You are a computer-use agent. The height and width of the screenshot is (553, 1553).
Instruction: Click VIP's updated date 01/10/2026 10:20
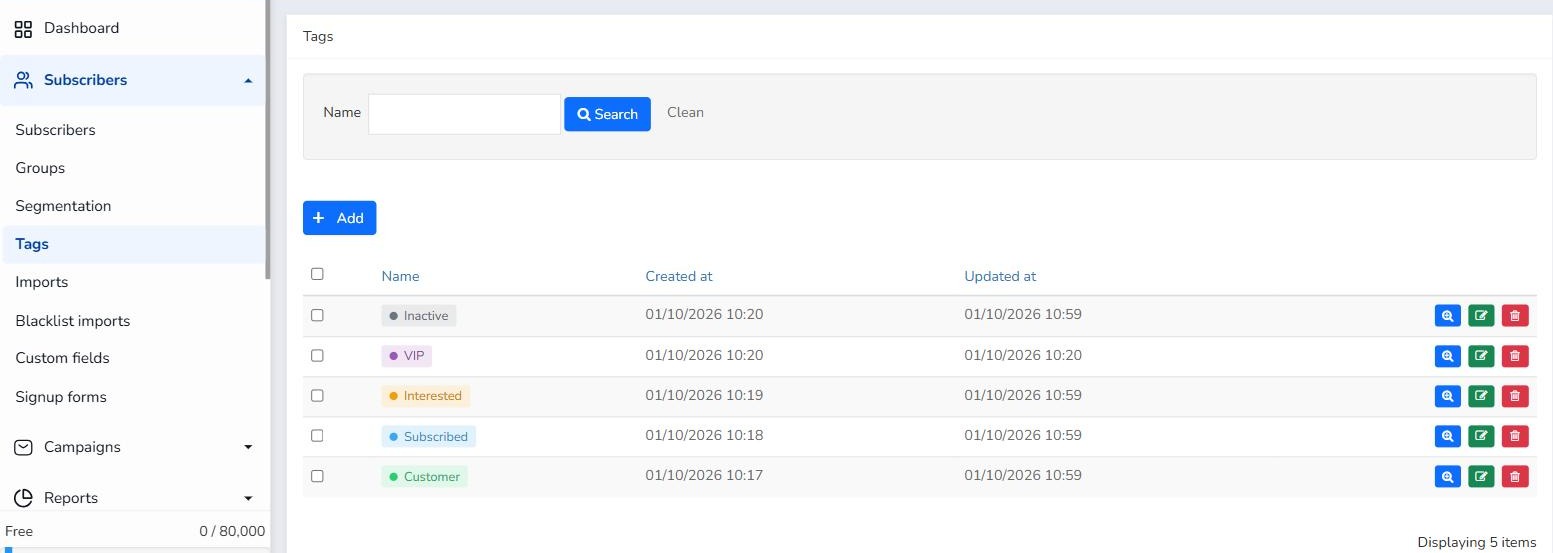(x=1023, y=355)
